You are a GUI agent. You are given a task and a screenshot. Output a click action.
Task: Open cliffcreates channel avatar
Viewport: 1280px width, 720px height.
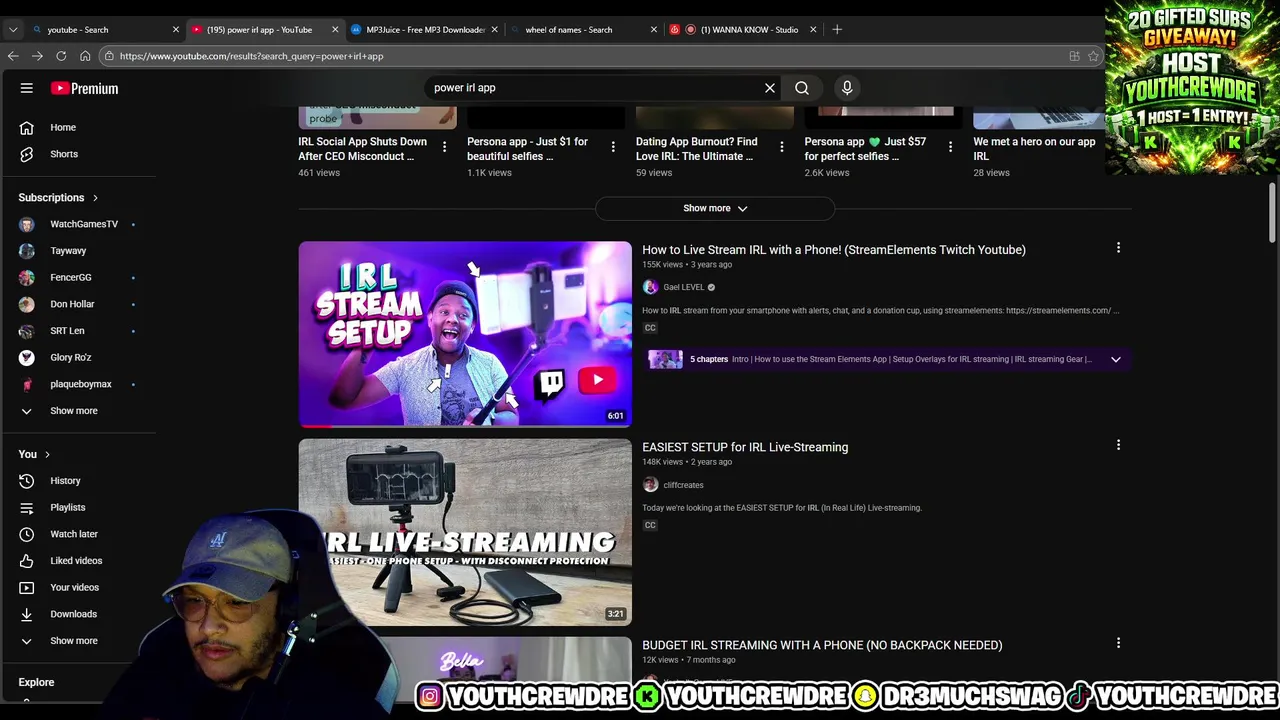[651, 485]
